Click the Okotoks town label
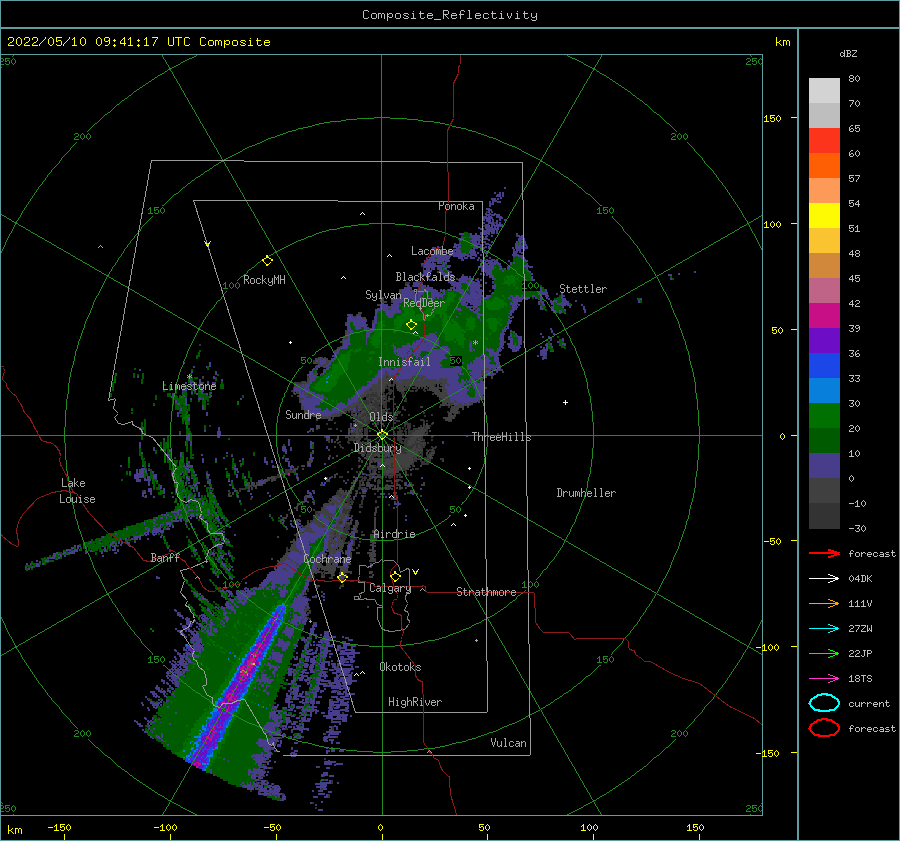The image size is (900, 841). 400,667
